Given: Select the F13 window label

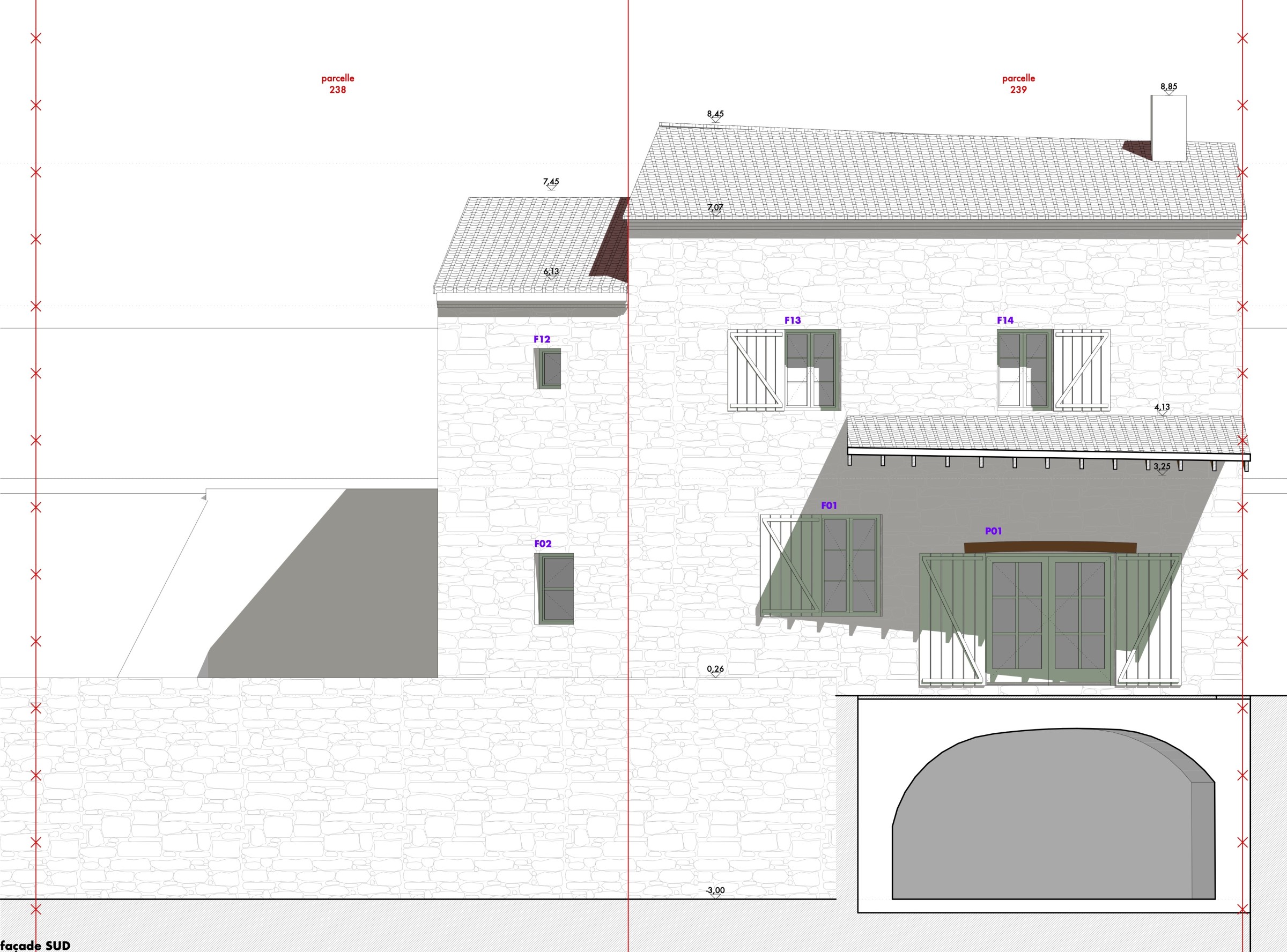Looking at the screenshot, I should [793, 321].
